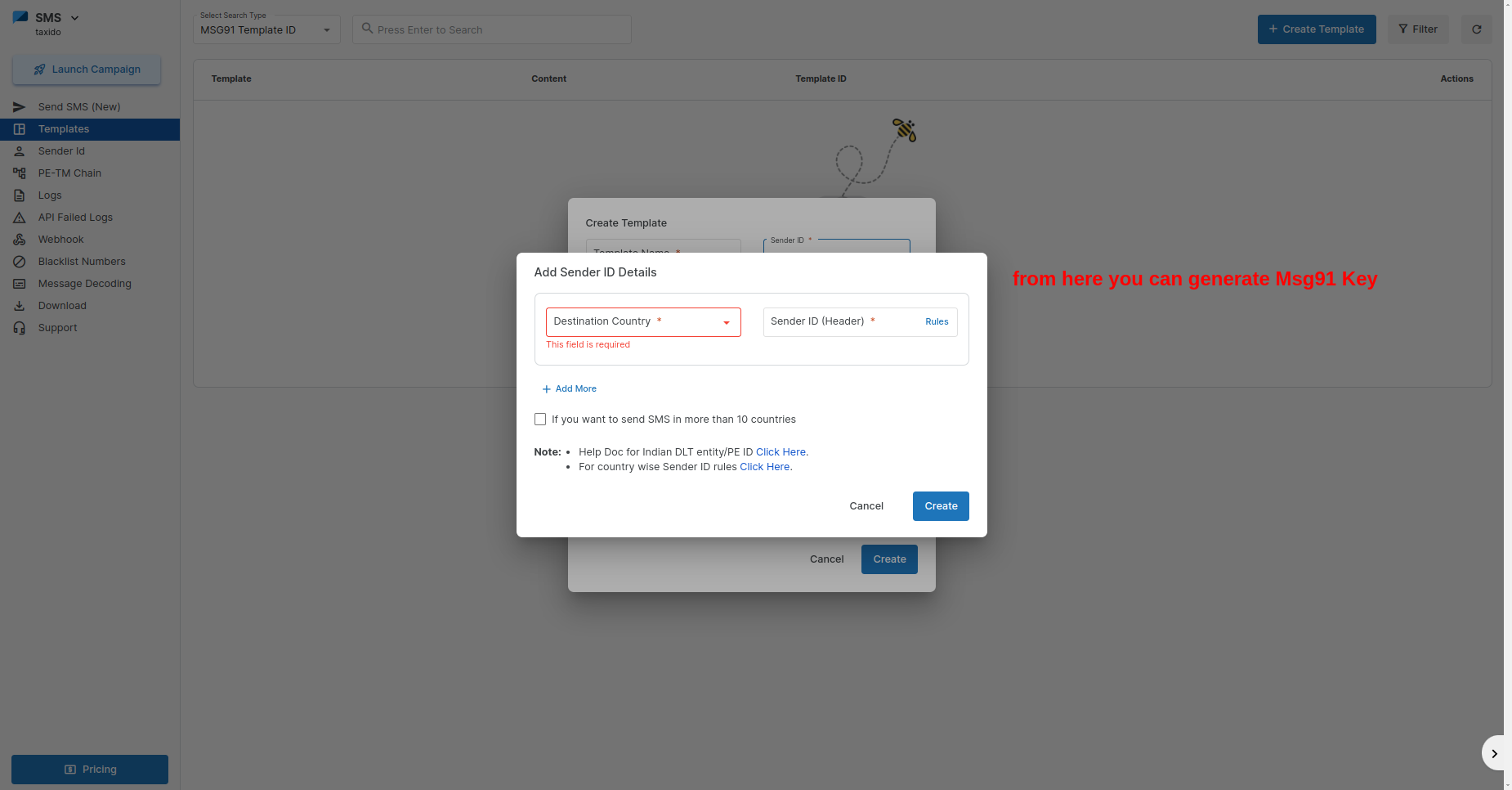Click the refresh icon button at top right

pos(1476,29)
